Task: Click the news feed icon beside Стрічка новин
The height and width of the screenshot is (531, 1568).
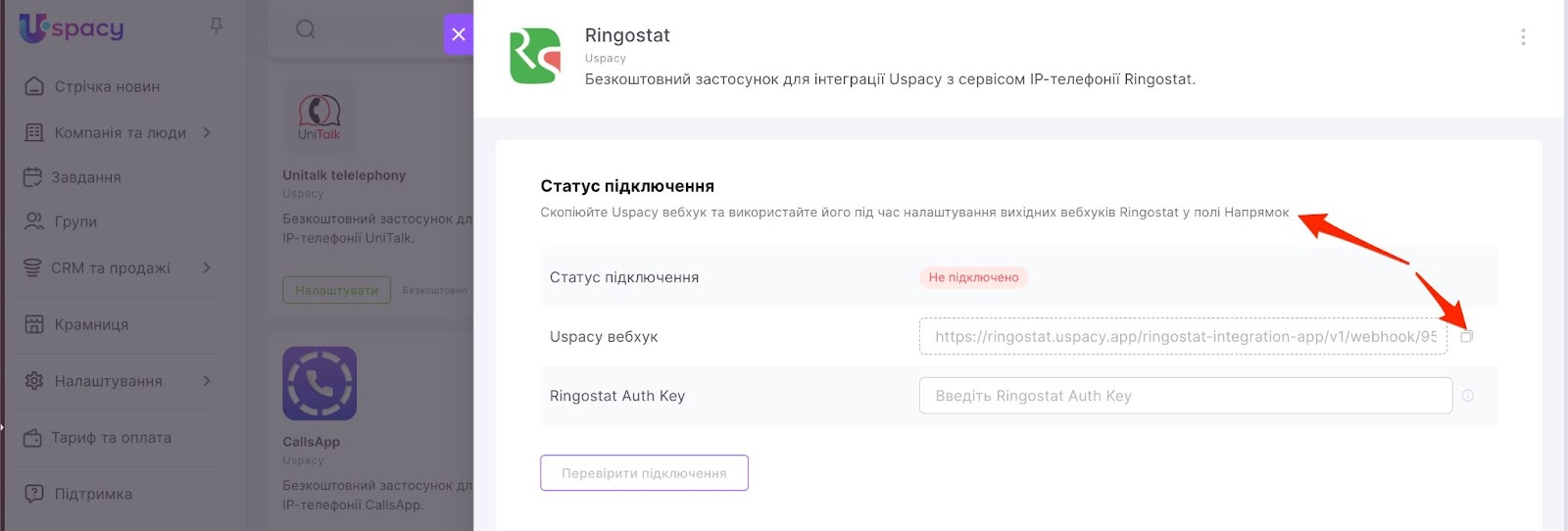Action: 34,86
